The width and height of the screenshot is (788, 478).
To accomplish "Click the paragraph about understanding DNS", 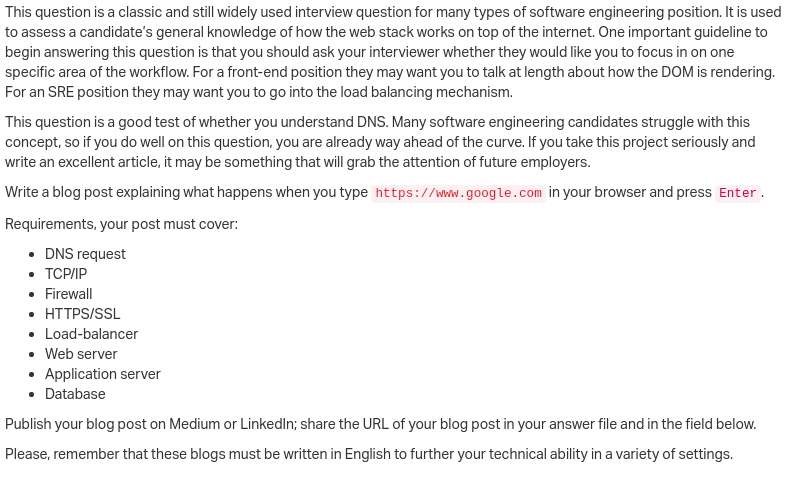I will click(380, 142).
